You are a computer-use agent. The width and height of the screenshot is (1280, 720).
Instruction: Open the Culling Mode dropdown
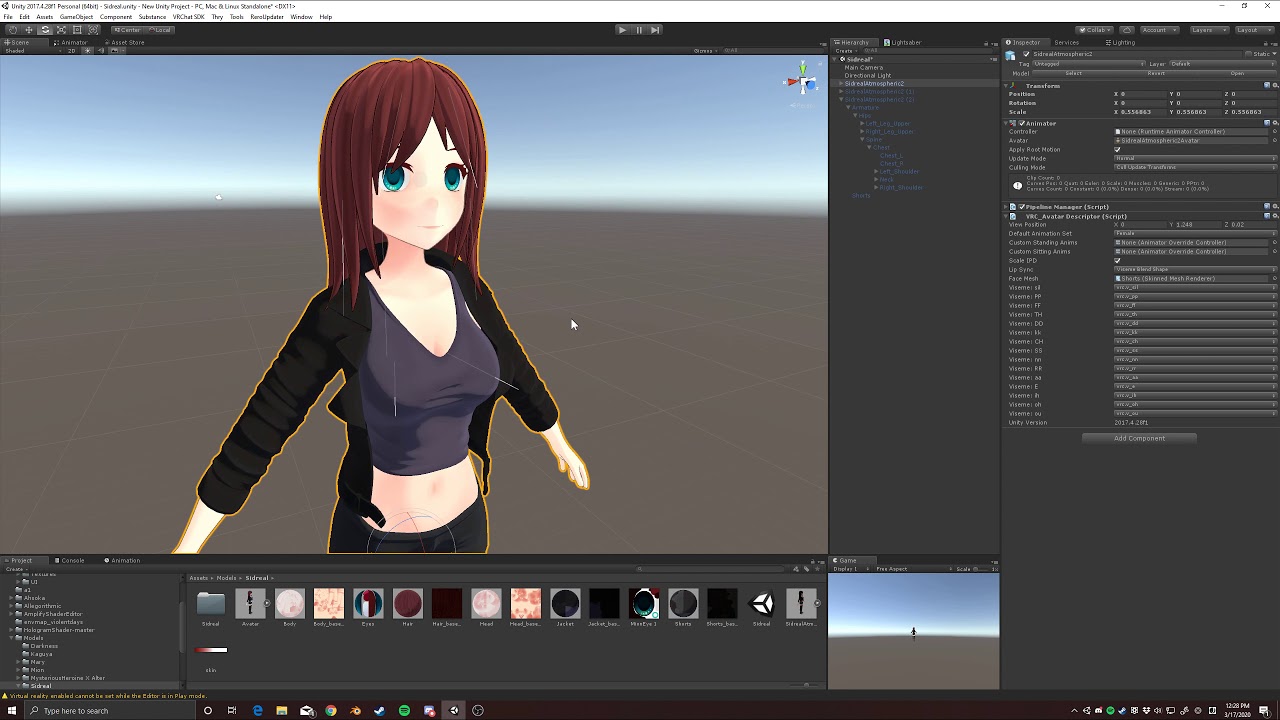(1195, 168)
